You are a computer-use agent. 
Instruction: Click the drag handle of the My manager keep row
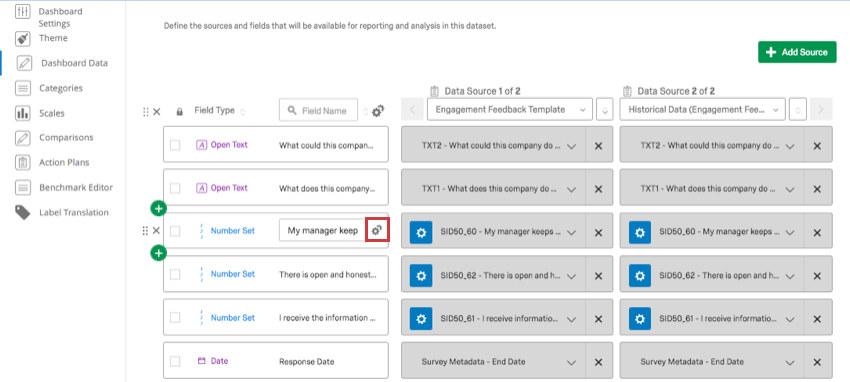pos(145,231)
